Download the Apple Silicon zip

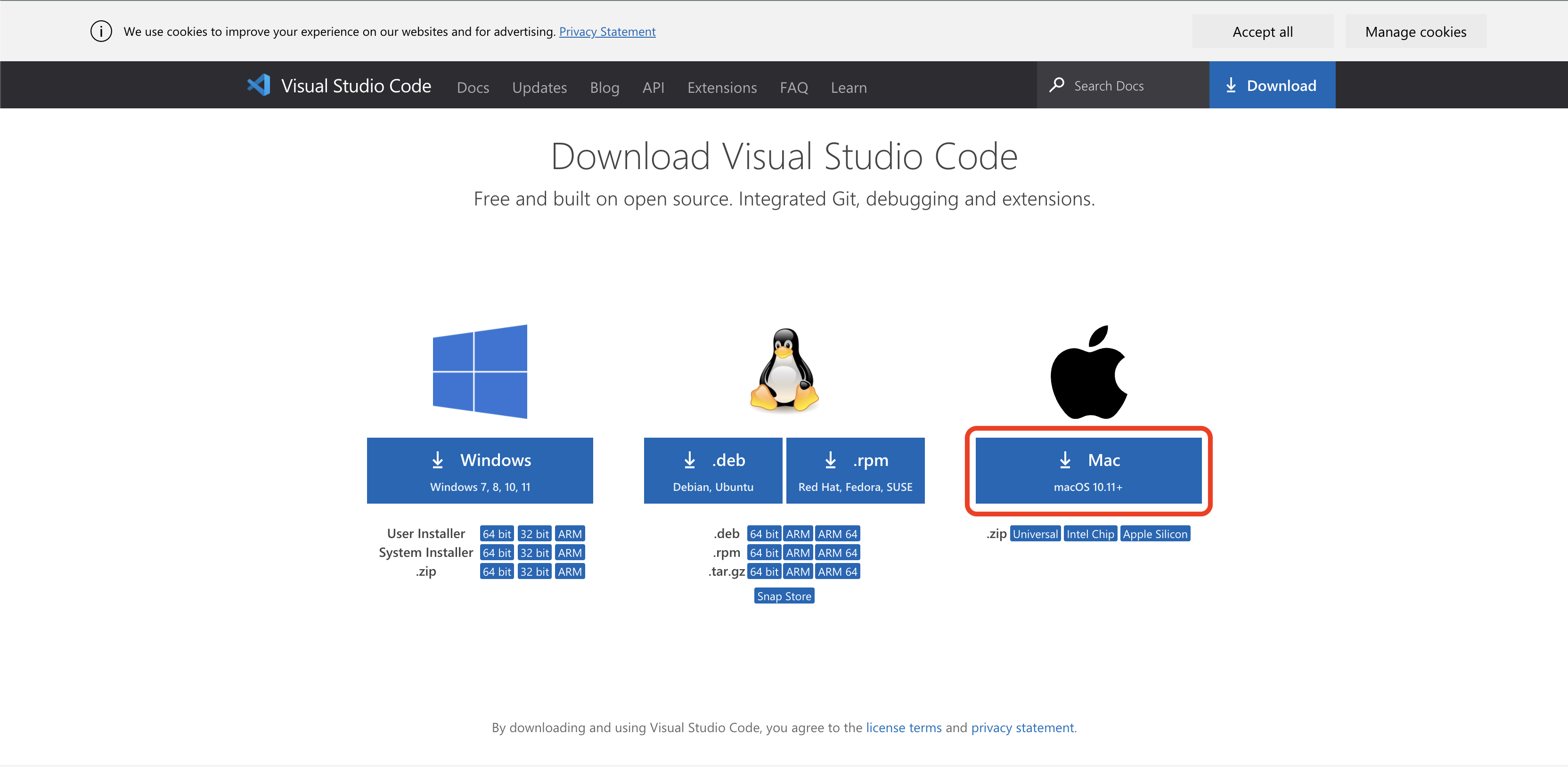pyautogui.click(x=1155, y=534)
